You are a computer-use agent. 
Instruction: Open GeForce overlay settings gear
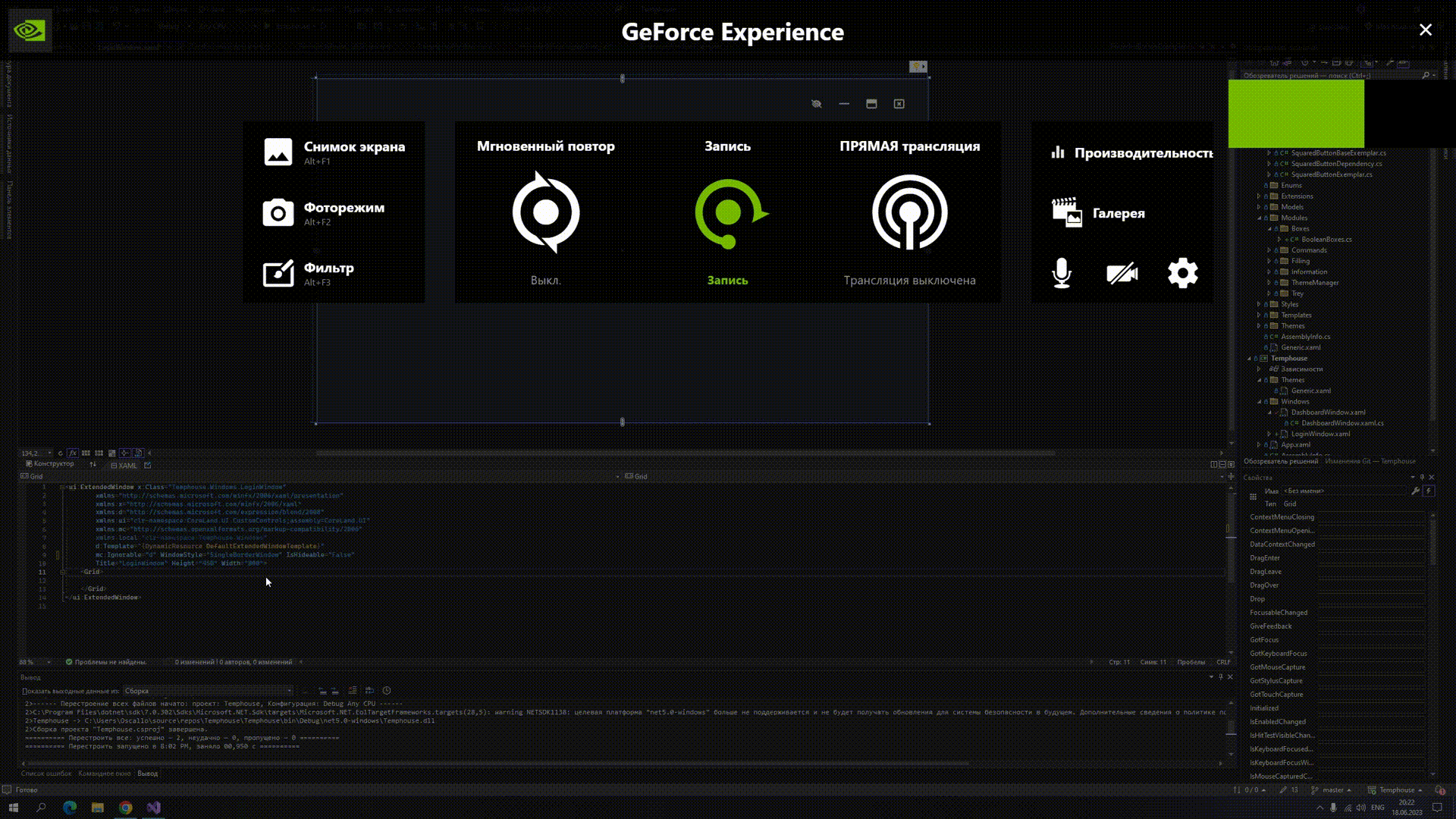point(1183,273)
